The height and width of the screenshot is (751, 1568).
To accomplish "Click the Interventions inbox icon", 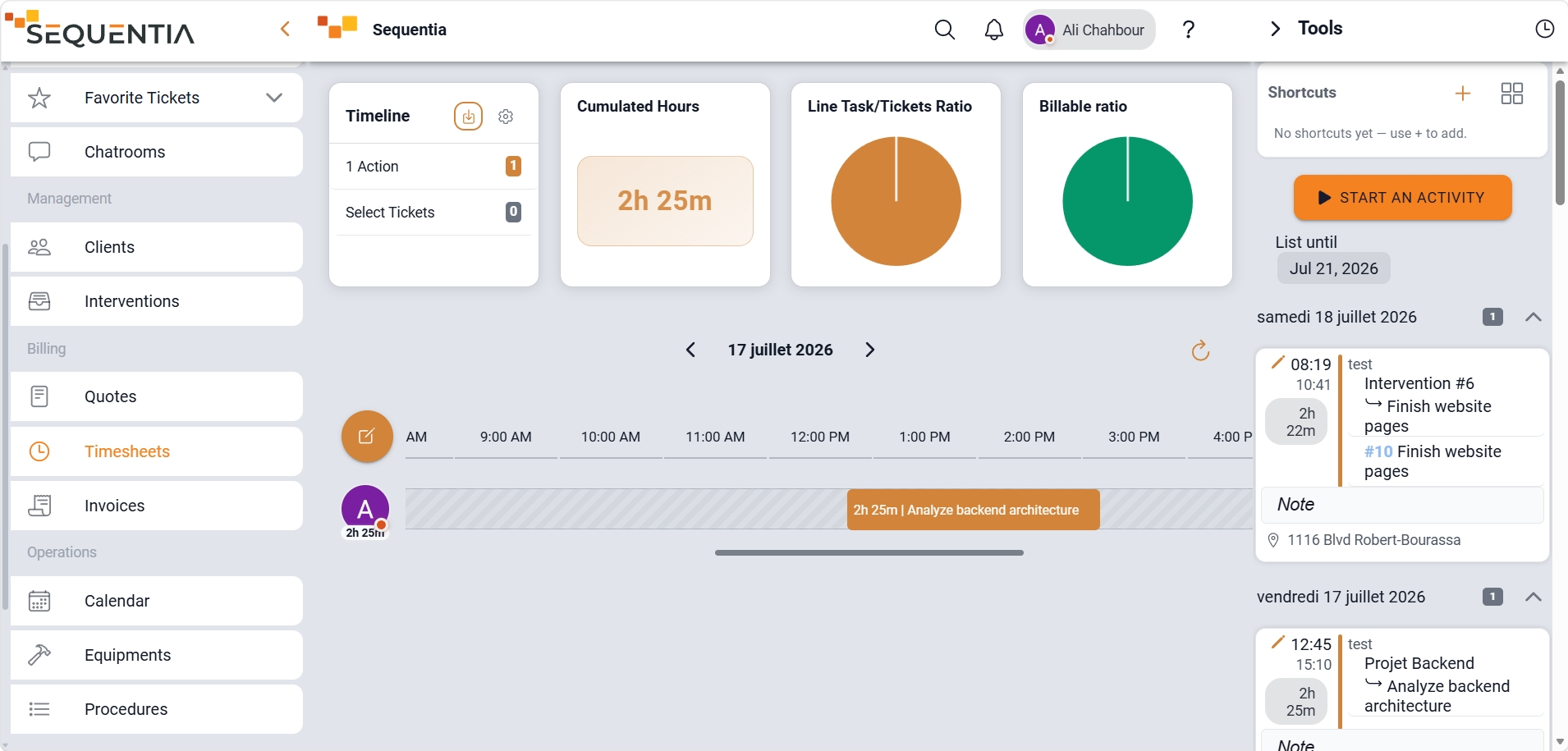I will click(39, 301).
